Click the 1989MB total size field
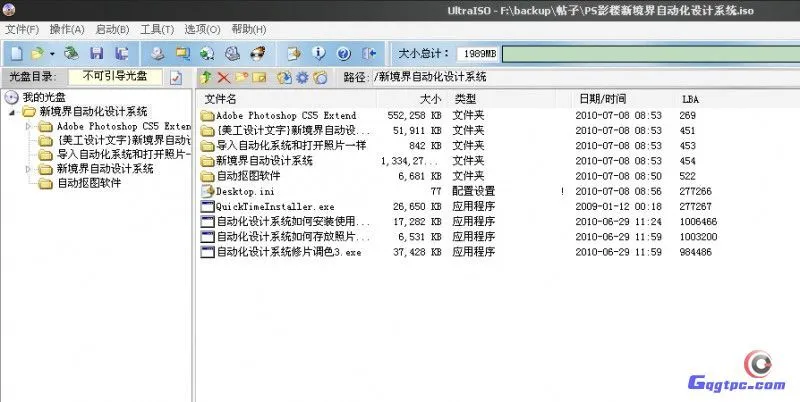Screen dimensions: 800x402 pos(477,54)
